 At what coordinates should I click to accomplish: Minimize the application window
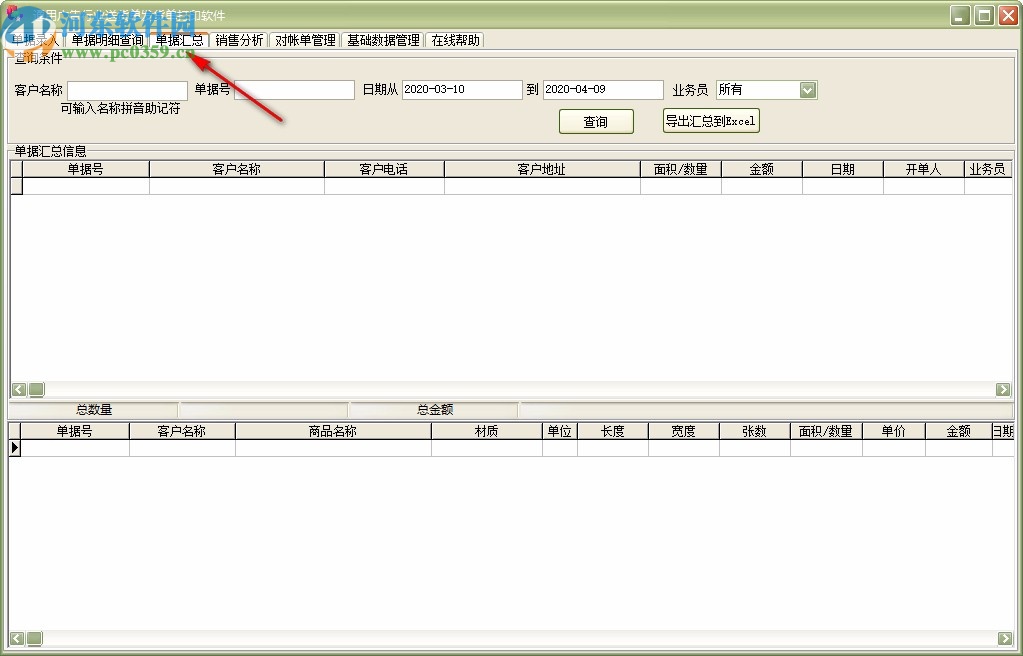tap(960, 15)
